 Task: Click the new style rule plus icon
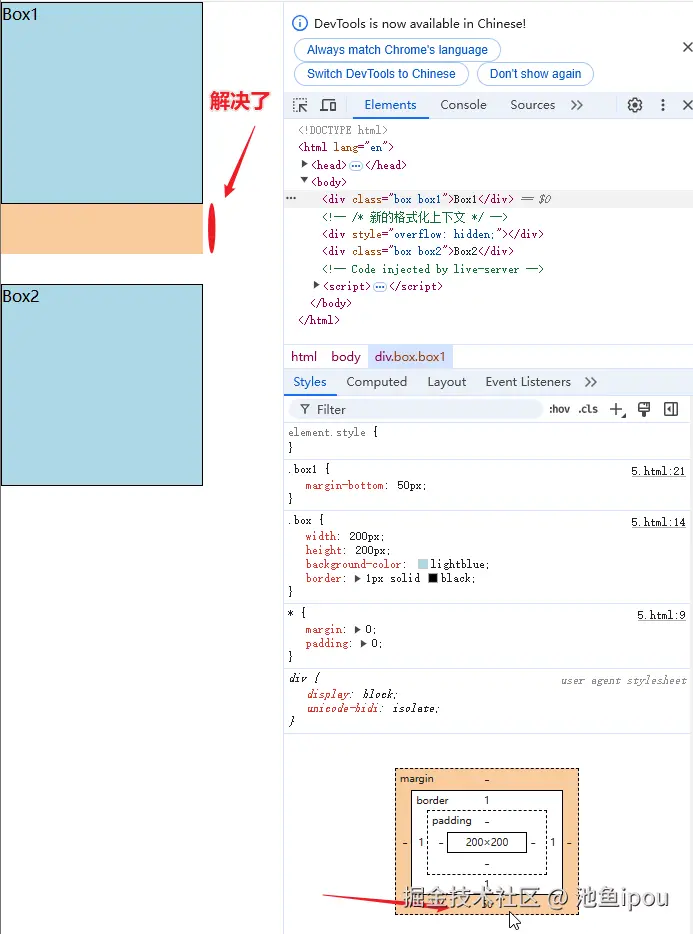pyautogui.click(x=617, y=410)
